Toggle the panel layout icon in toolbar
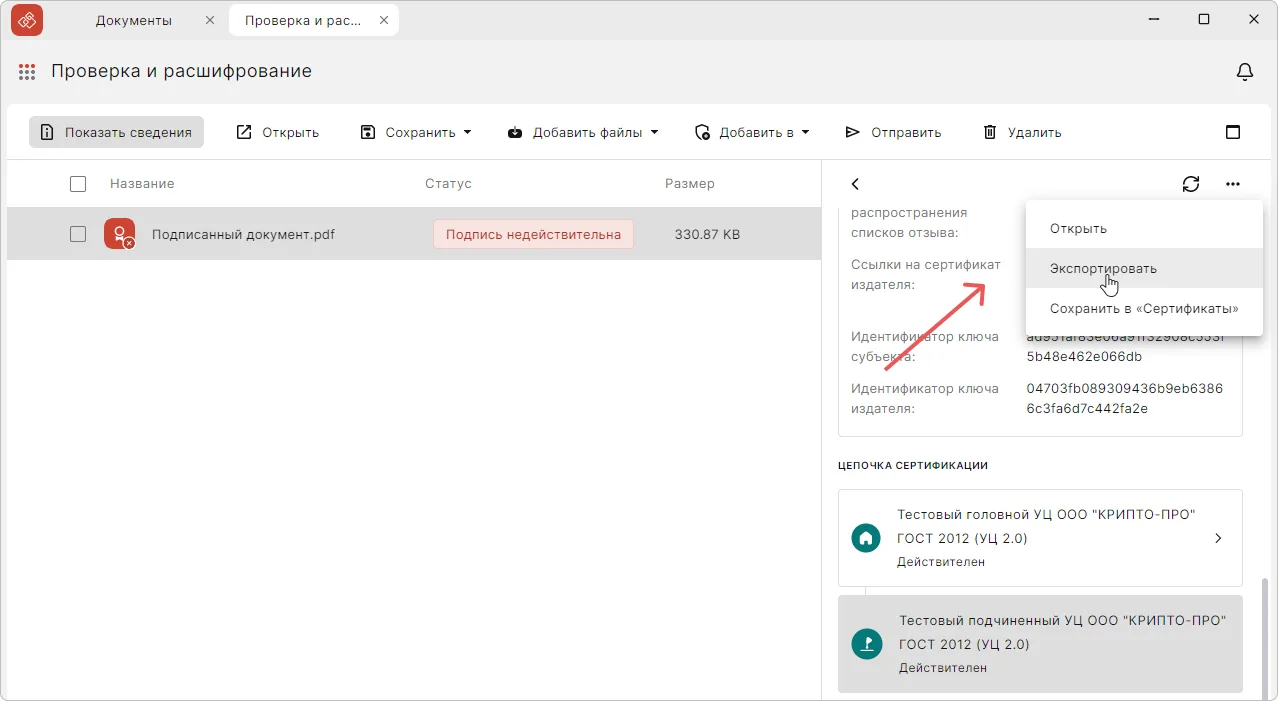The image size is (1278, 701). [1233, 132]
